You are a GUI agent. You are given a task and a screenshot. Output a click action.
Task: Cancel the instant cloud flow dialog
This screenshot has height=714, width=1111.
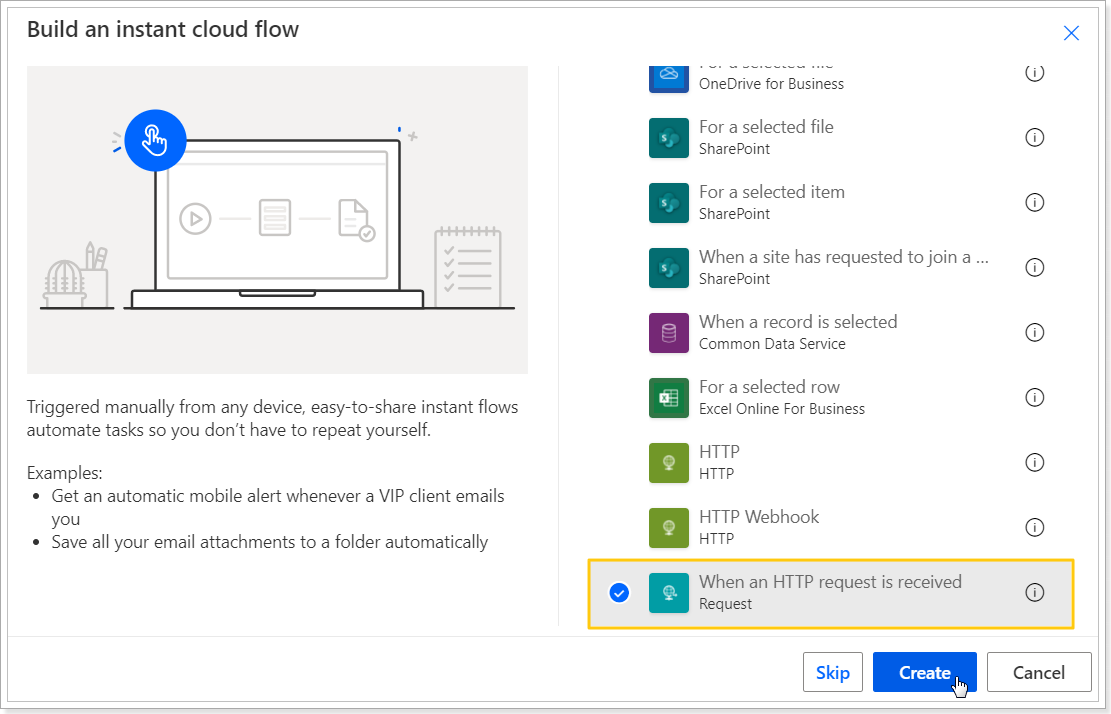pyautogui.click(x=1039, y=672)
